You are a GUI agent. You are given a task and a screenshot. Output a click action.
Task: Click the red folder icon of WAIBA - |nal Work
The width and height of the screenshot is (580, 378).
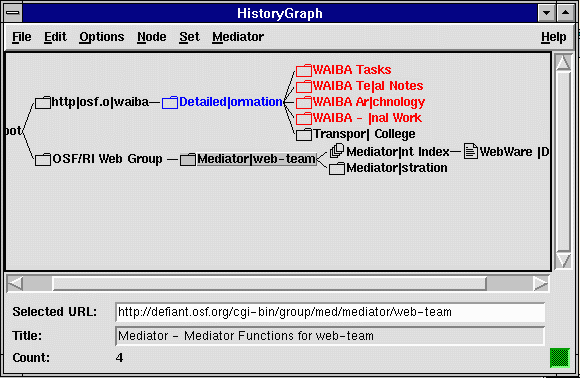click(x=304, y=118)
